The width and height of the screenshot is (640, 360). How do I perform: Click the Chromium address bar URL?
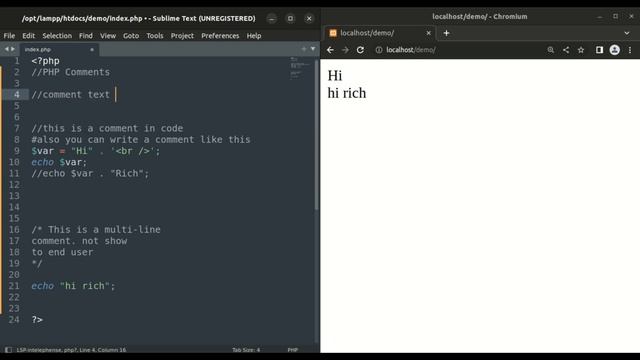pos(411,50)
